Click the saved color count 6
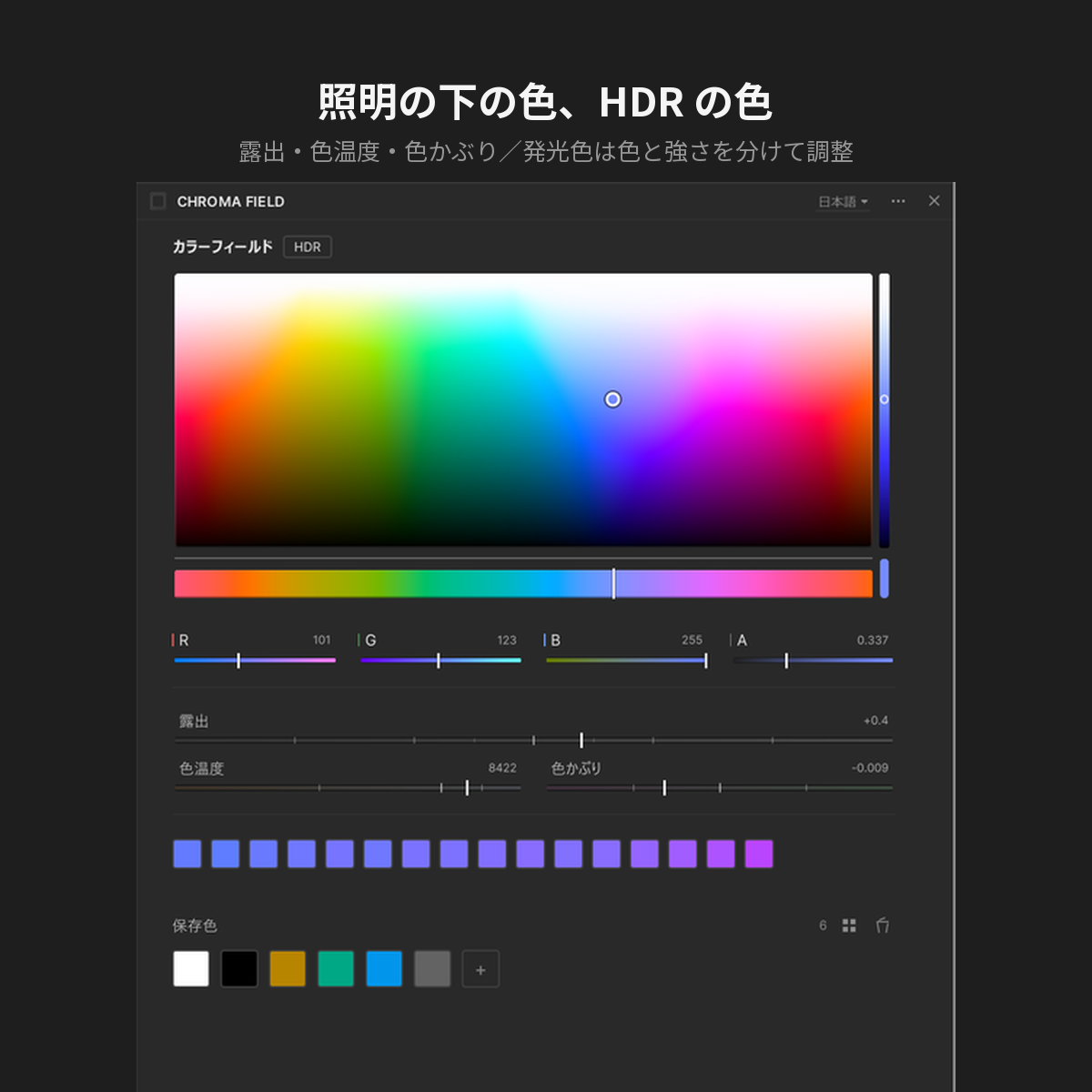This screenshot has height=1092, width=1092. [x=823, y=925]
